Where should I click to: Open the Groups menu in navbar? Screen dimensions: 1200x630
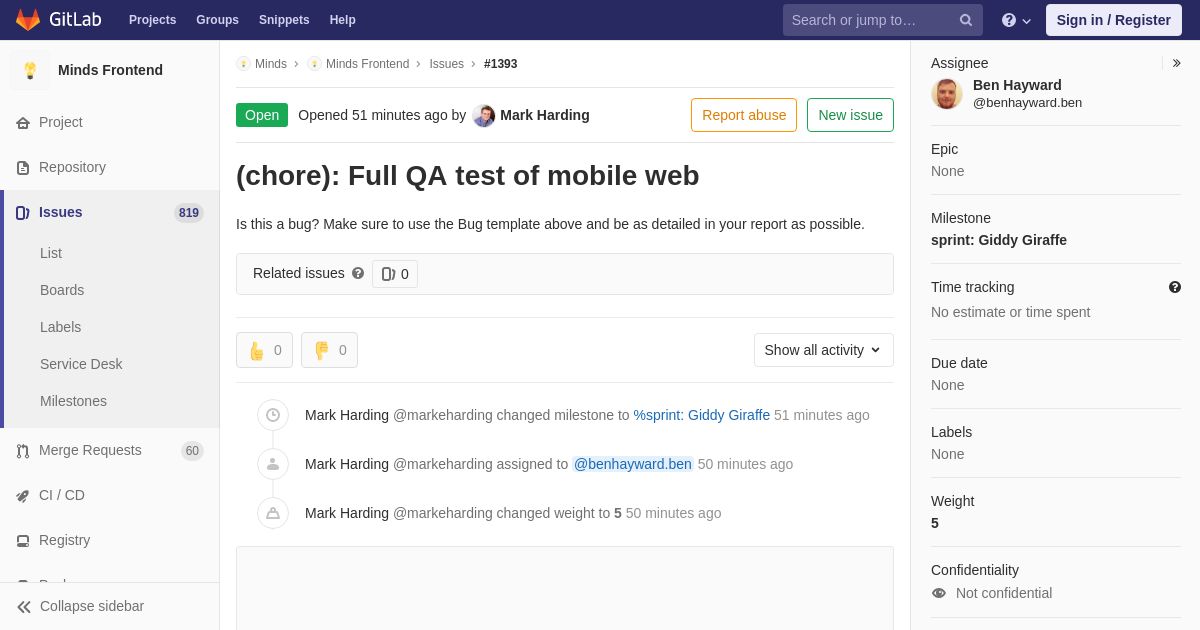[x=217, y=20]
